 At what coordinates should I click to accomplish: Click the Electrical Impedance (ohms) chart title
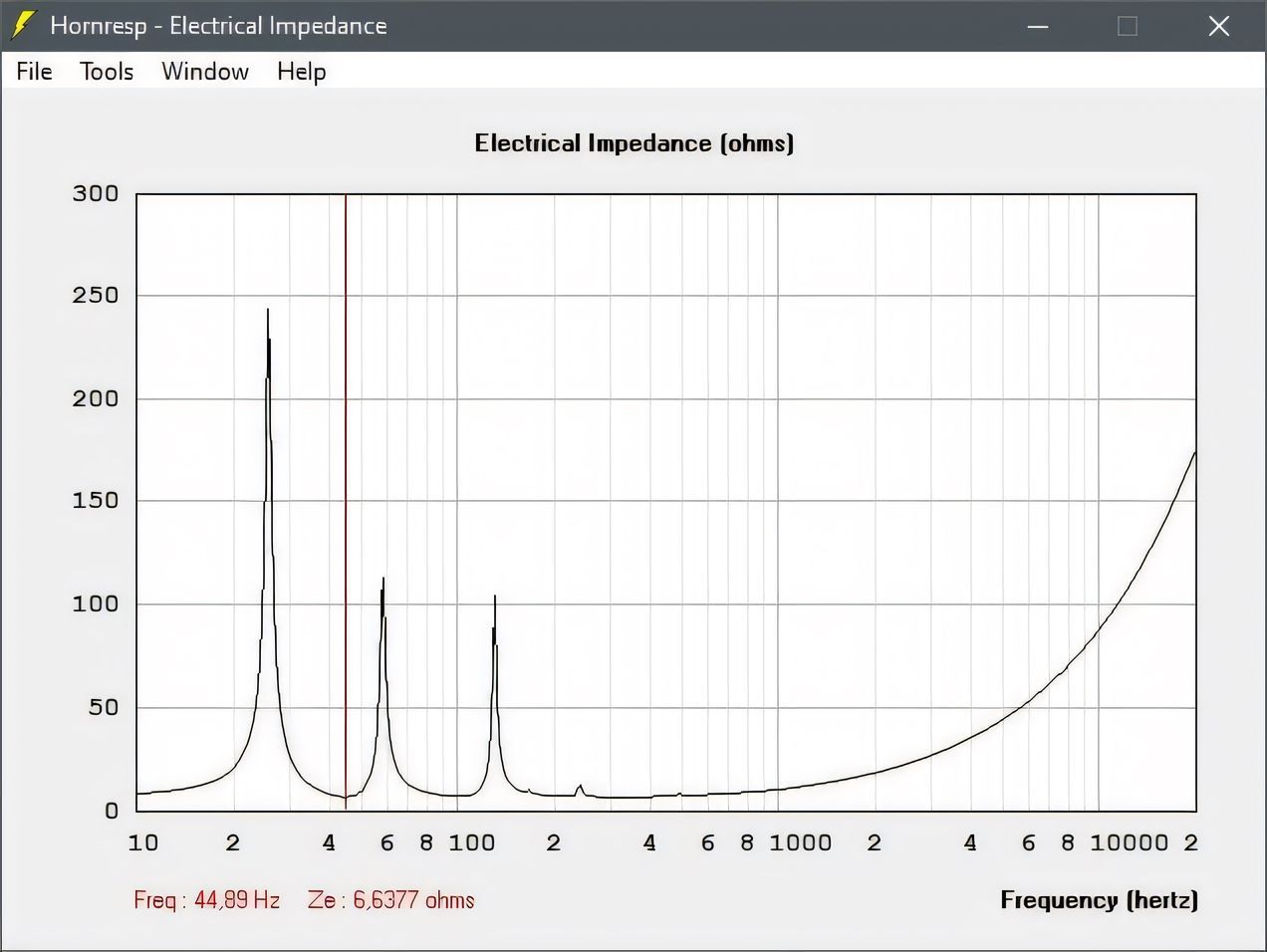[633, 143]
